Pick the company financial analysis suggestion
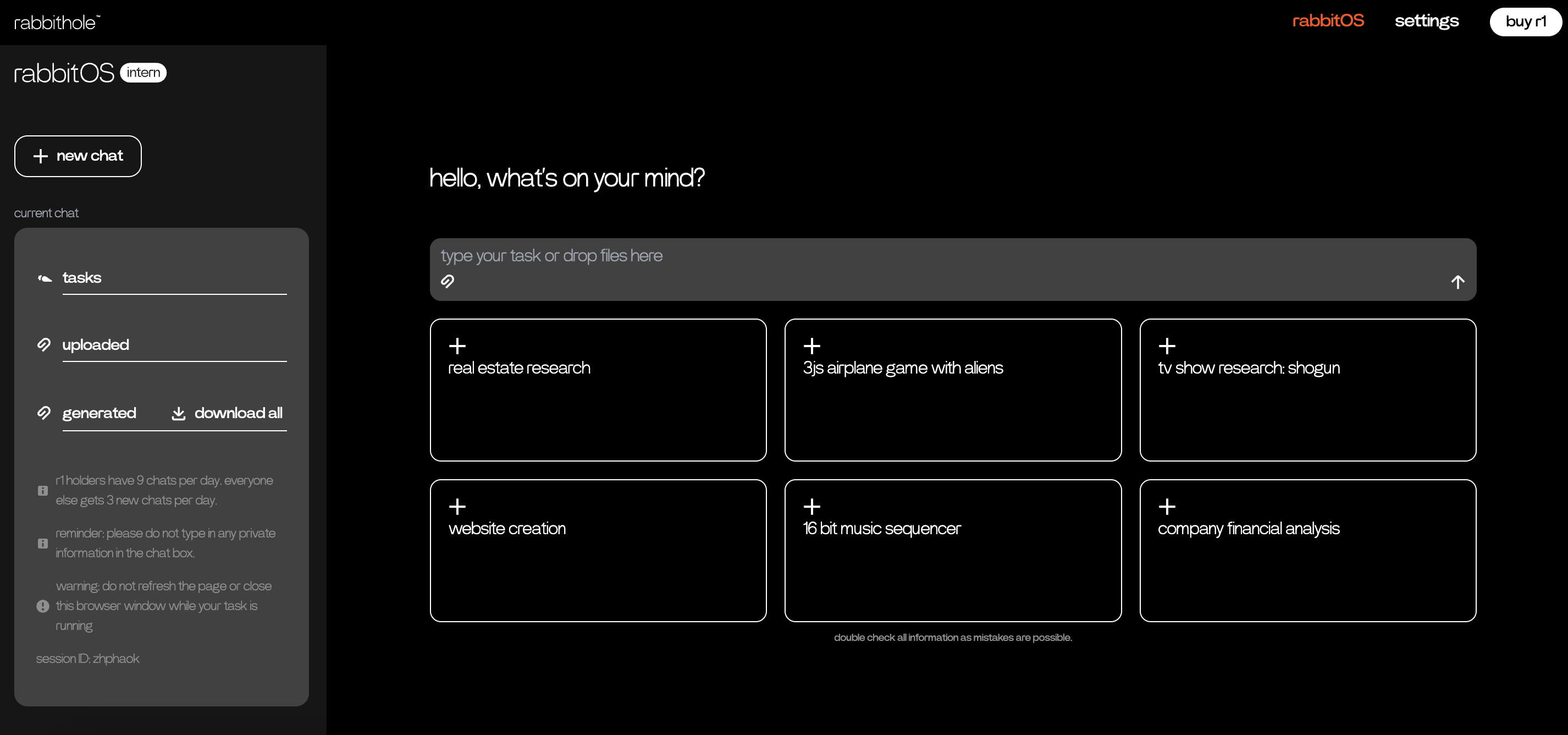 tap(1307, 551)
